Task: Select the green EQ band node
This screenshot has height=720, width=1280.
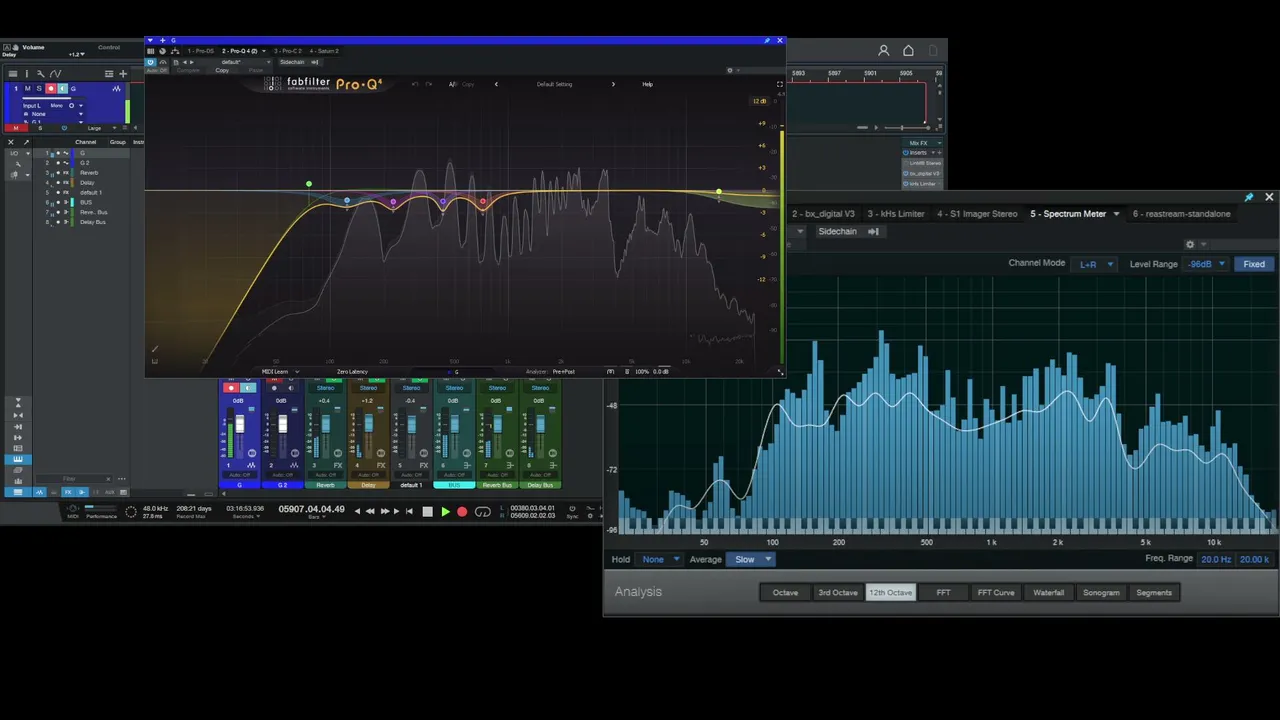Action: point(309,184)
